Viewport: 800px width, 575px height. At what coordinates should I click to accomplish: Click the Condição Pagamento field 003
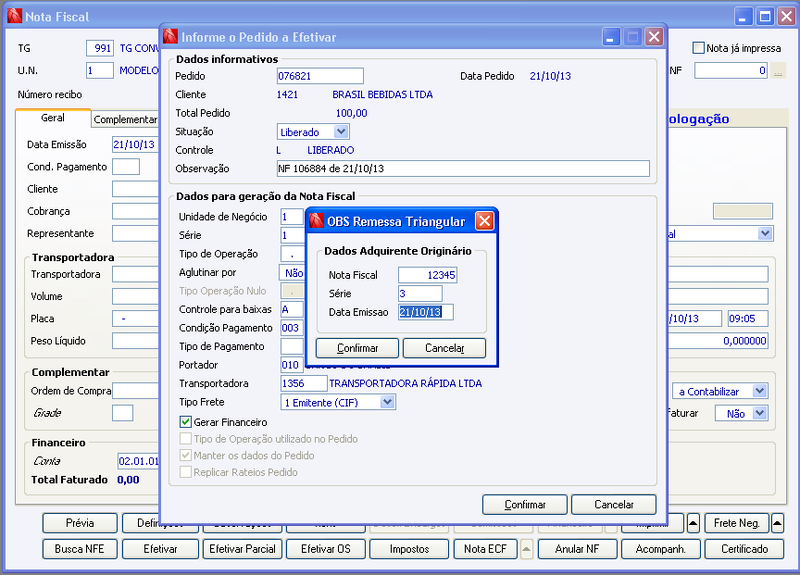(x=292, y=328)
